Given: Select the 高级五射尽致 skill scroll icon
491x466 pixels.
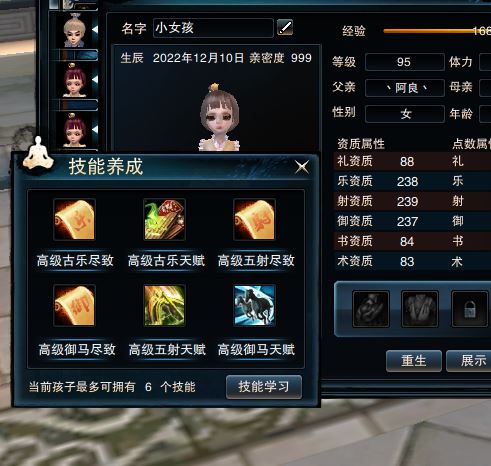Looking at the screenshot, I should coord(254,220).
